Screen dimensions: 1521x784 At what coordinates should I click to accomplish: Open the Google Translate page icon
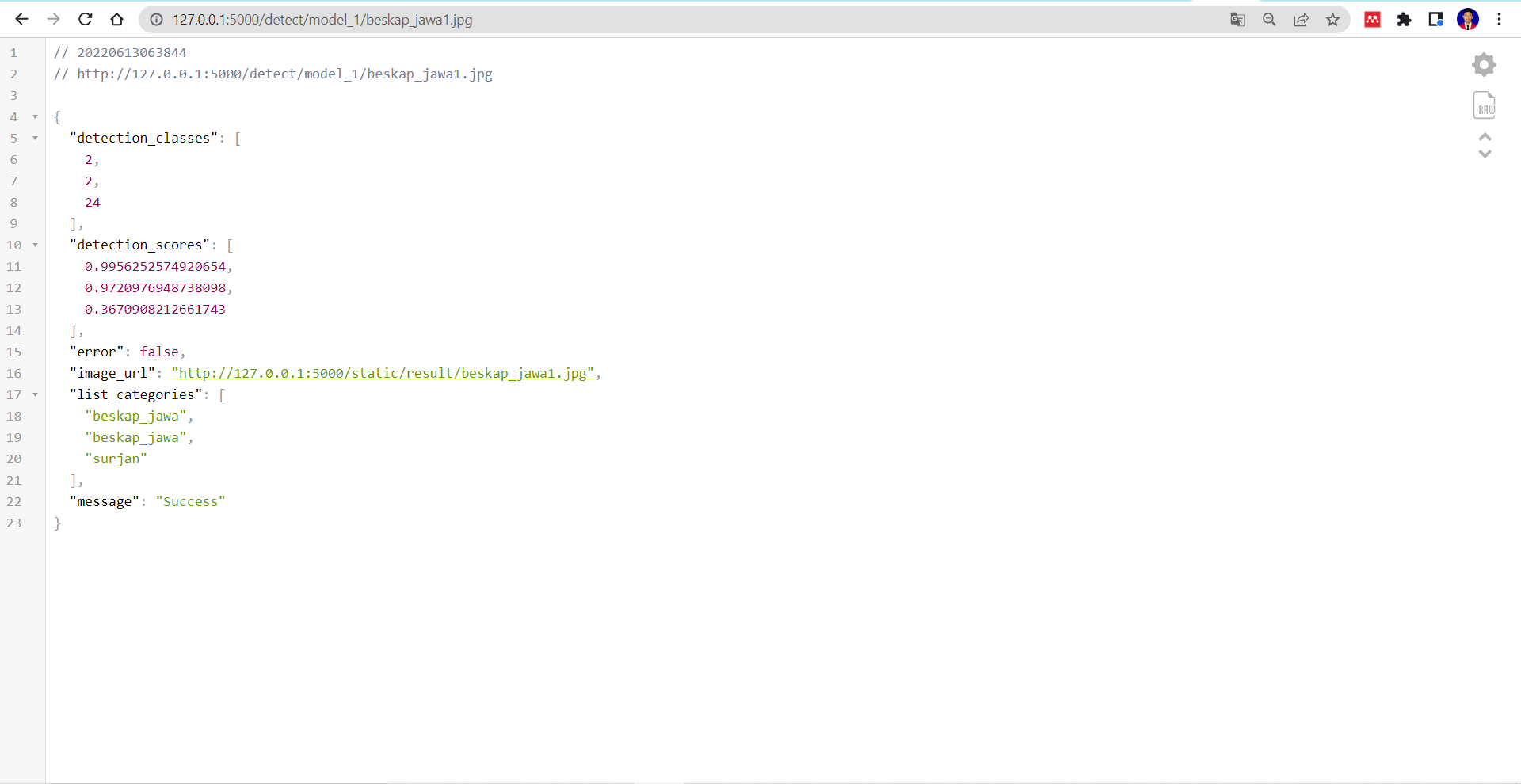tap(1237, 19)
